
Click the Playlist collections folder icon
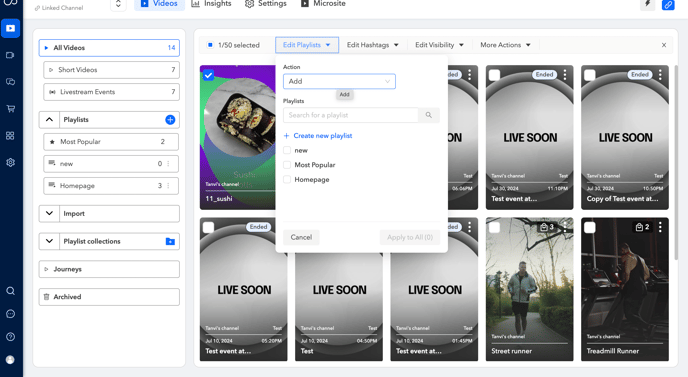pyautogui.click(x=170, y=241)
